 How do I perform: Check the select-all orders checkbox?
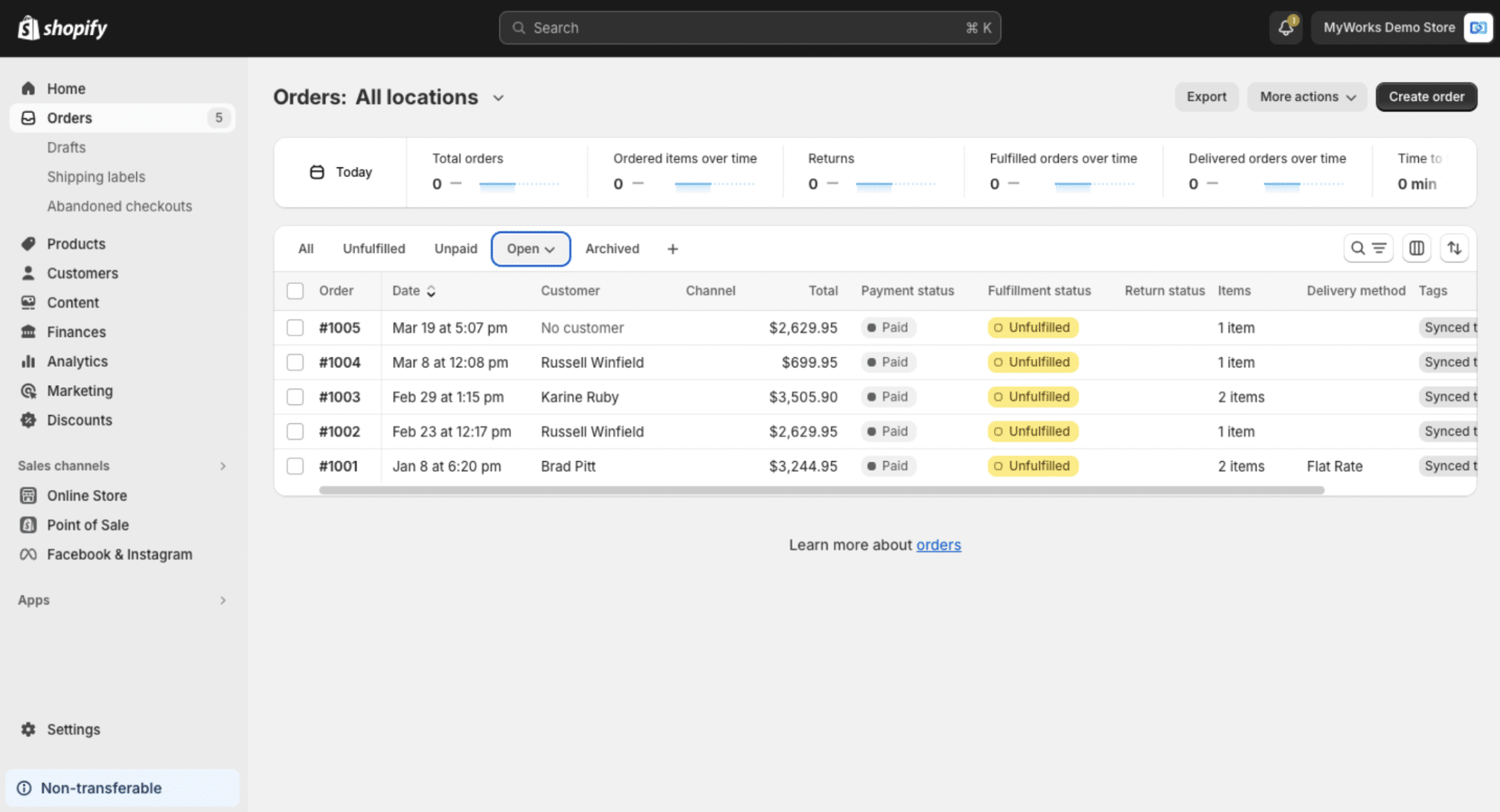tap(295, 291)
